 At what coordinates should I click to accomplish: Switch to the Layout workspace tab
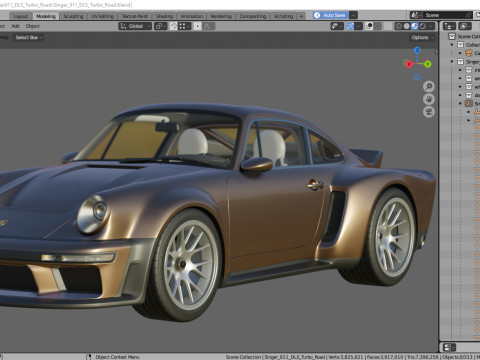(x=21, y=16)
